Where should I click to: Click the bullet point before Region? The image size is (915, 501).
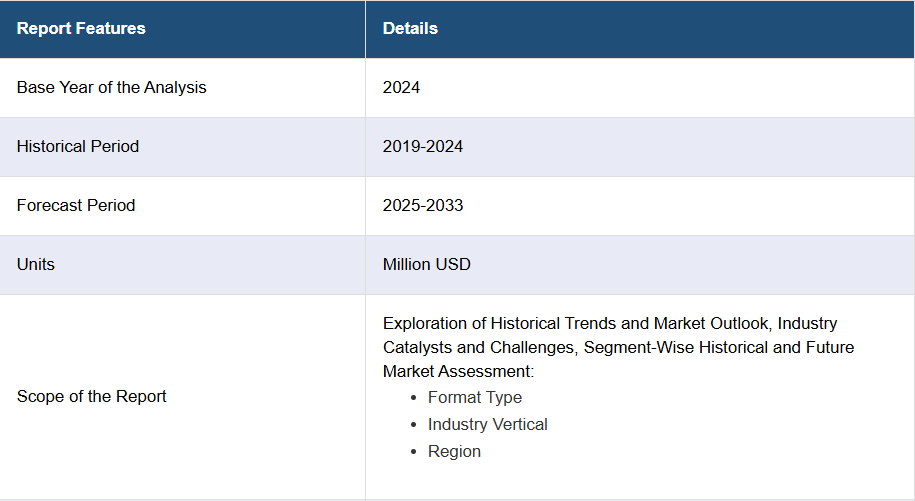coord(415,452)
